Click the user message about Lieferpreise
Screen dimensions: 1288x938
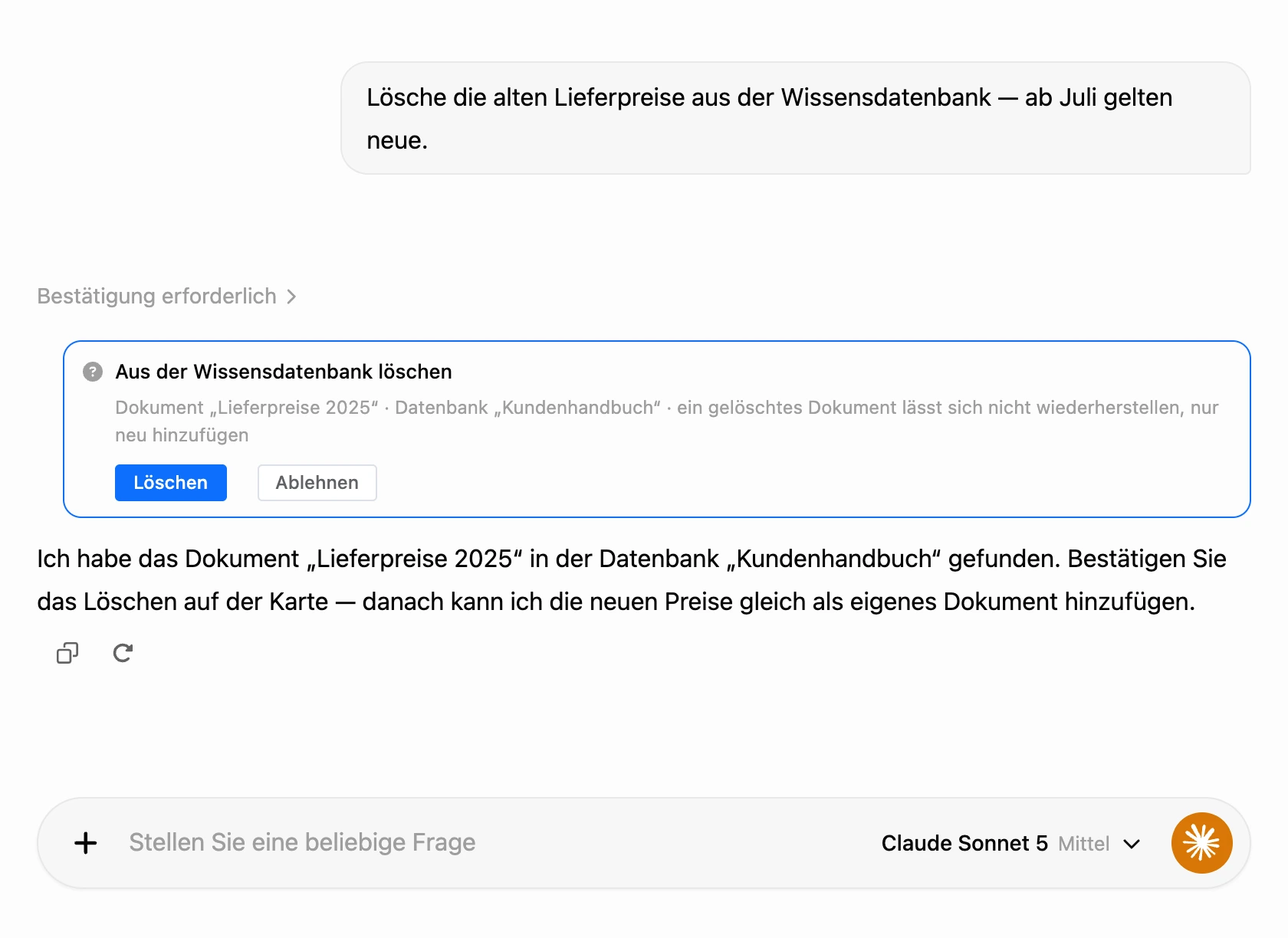point(796,118)
